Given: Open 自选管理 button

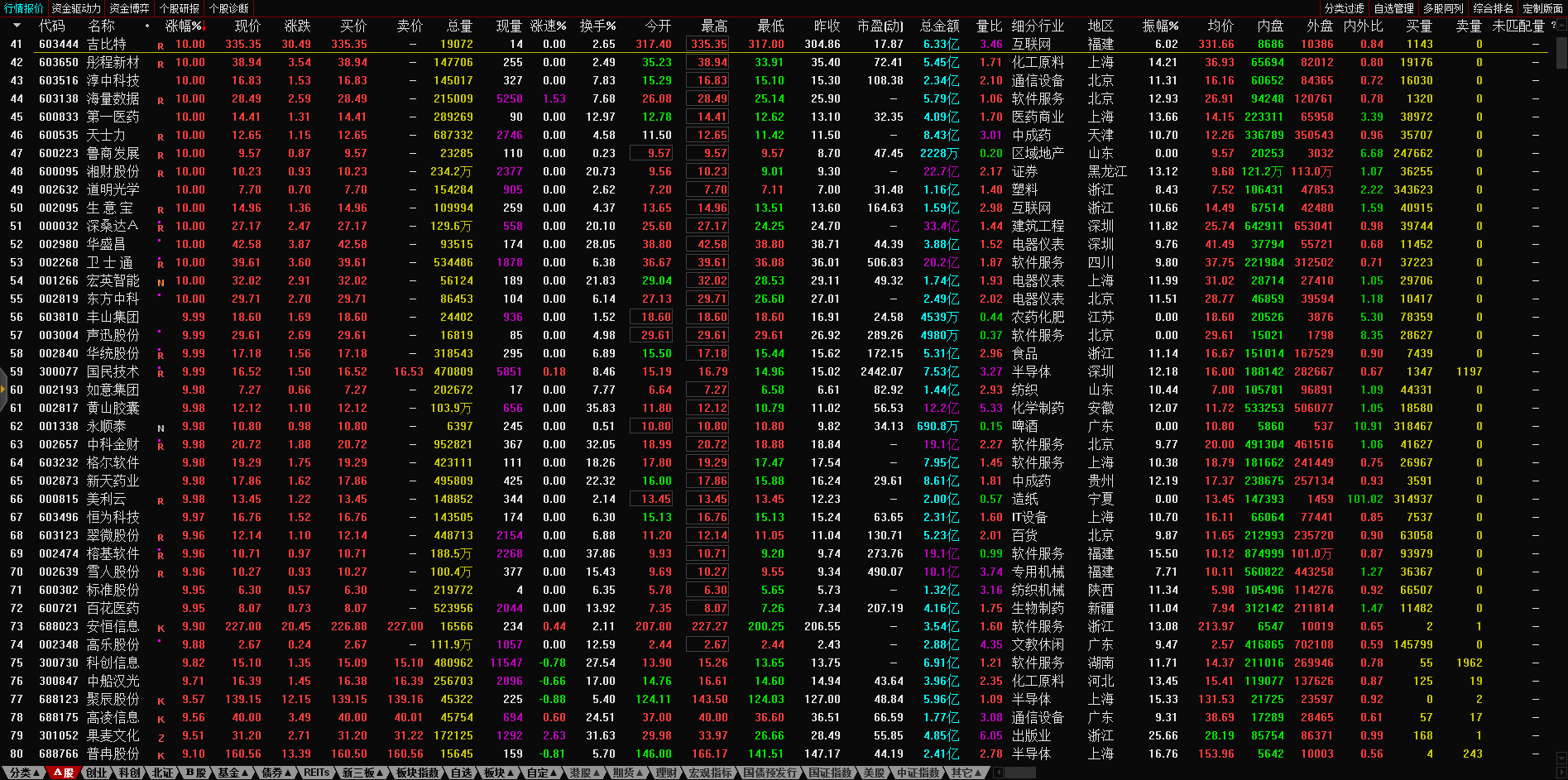Looking at the screenshot, I should [x=1393, y=8].
